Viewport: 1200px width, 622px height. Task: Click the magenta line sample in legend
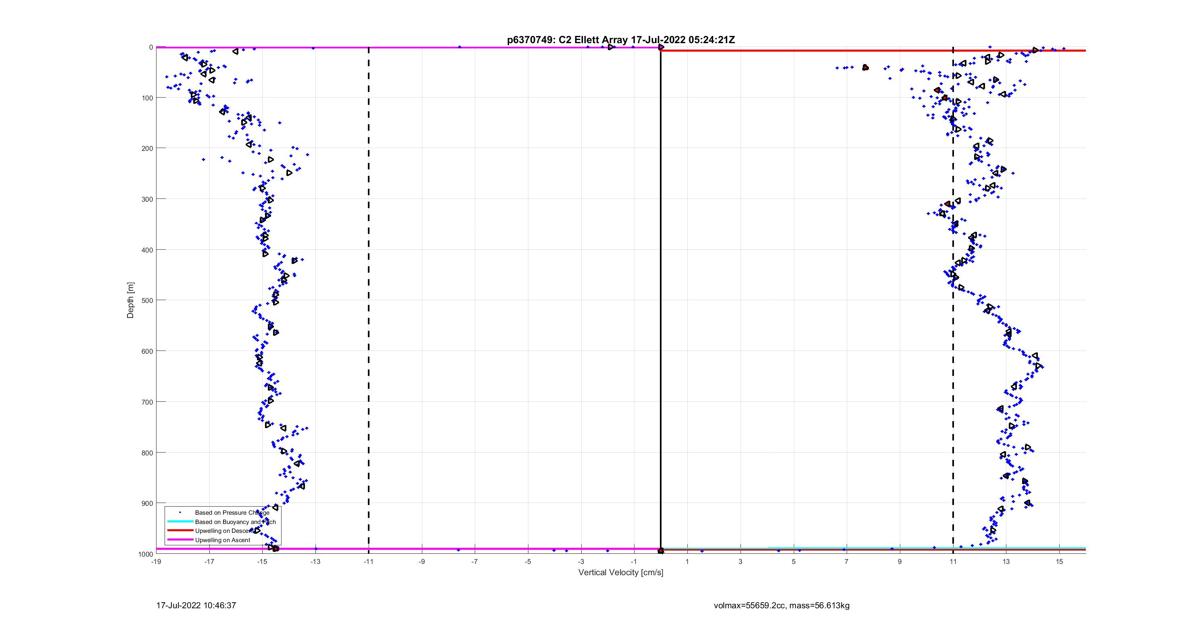180,540
